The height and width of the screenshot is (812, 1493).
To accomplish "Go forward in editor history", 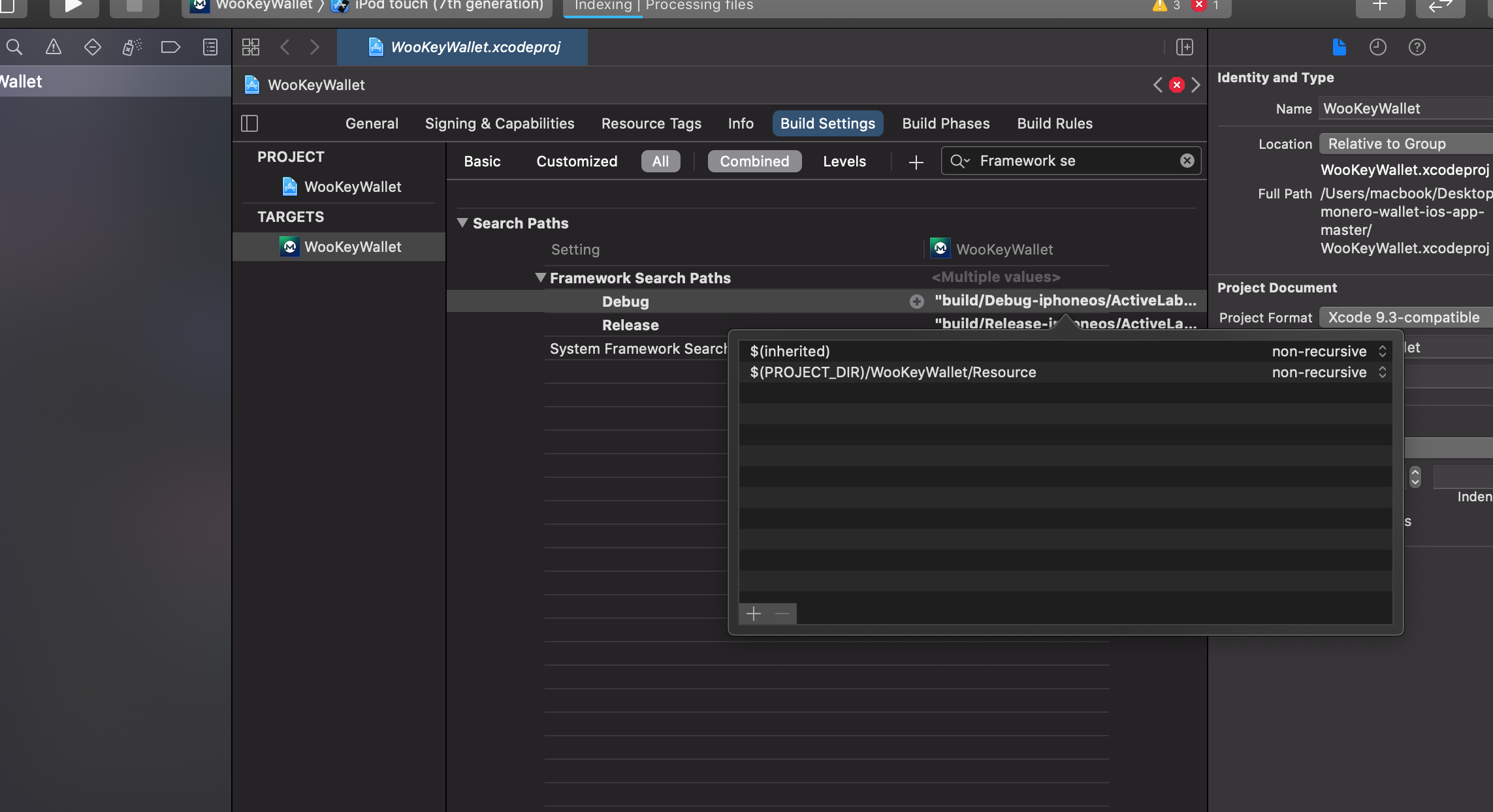I will [x=315, y=47].
